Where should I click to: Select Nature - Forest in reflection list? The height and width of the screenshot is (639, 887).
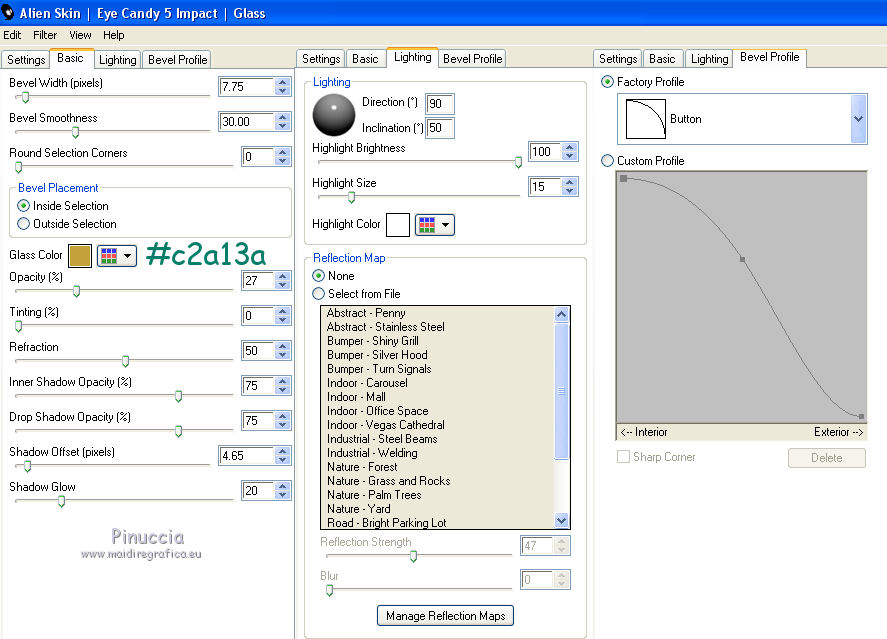coord(362,467)
